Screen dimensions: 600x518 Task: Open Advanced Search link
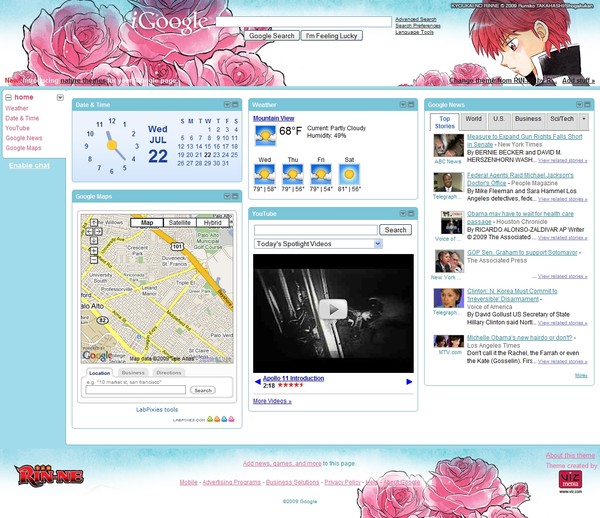click(x=416, y=19)
